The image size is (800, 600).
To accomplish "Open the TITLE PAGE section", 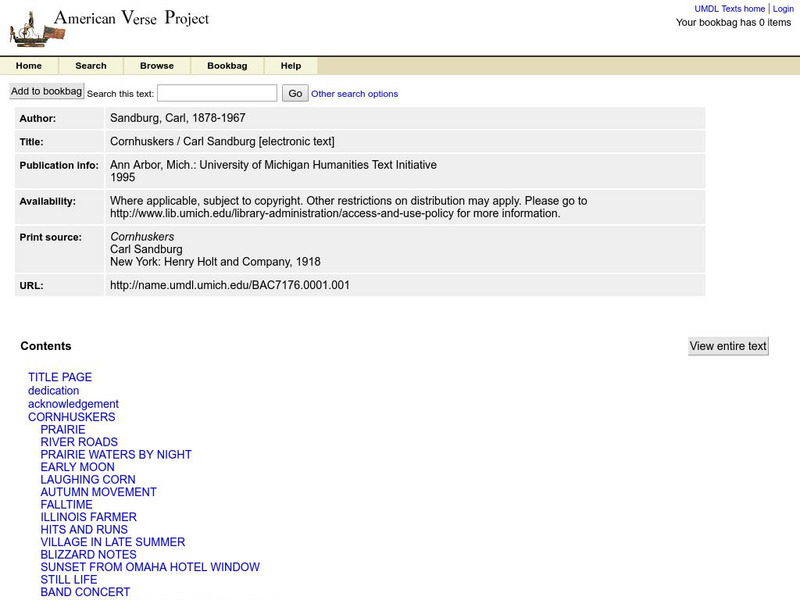I will pos(58,377).
